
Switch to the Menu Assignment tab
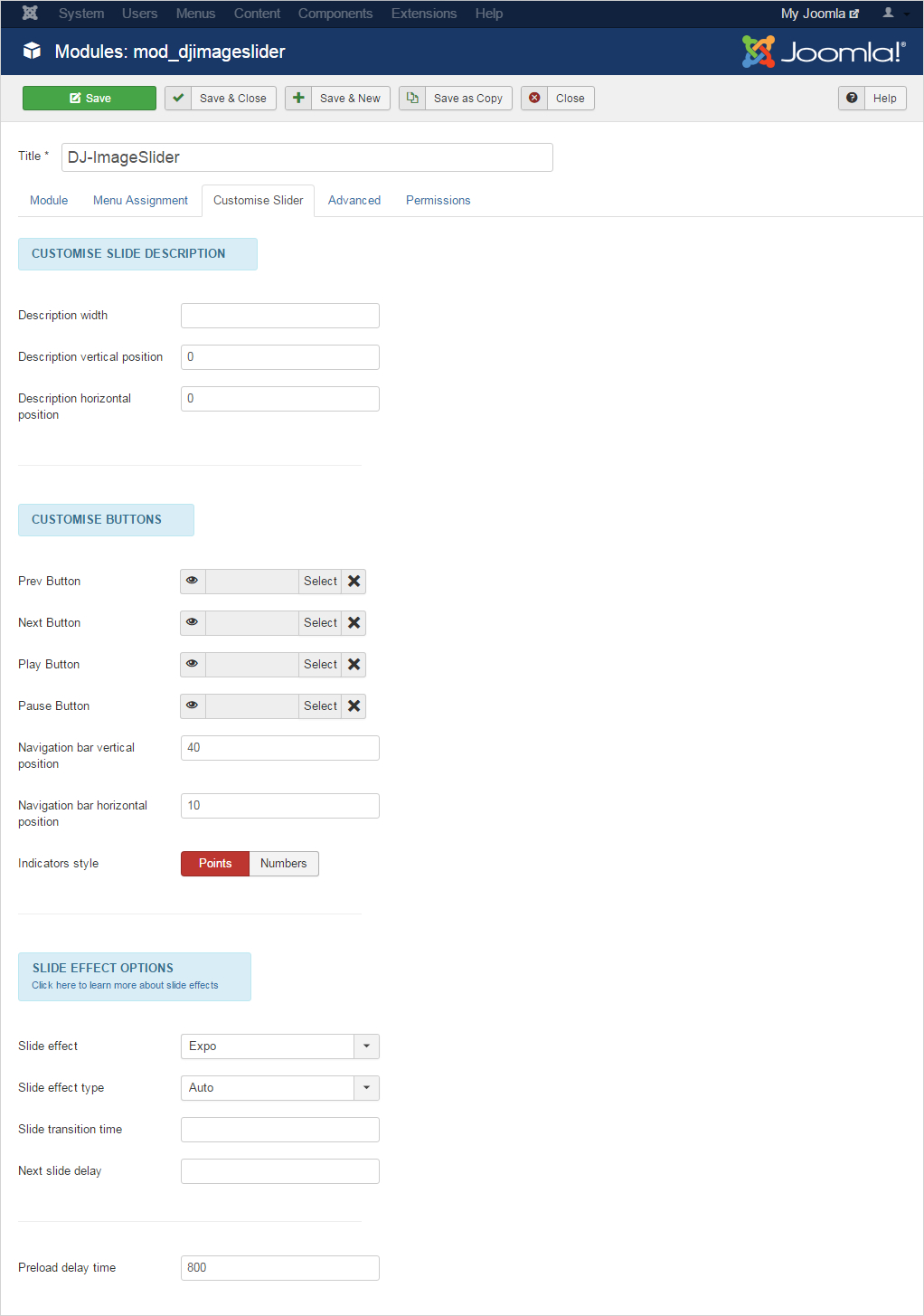tap(140, 201)
